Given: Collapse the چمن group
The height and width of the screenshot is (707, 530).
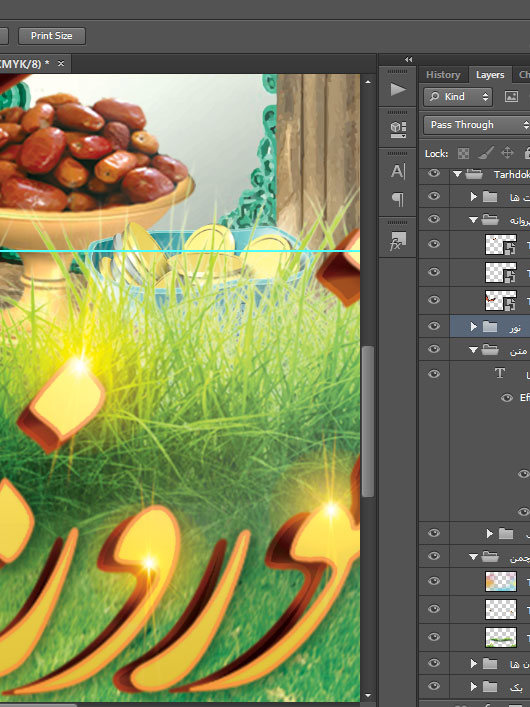Looking at the screenshot, I should (473, 557).
